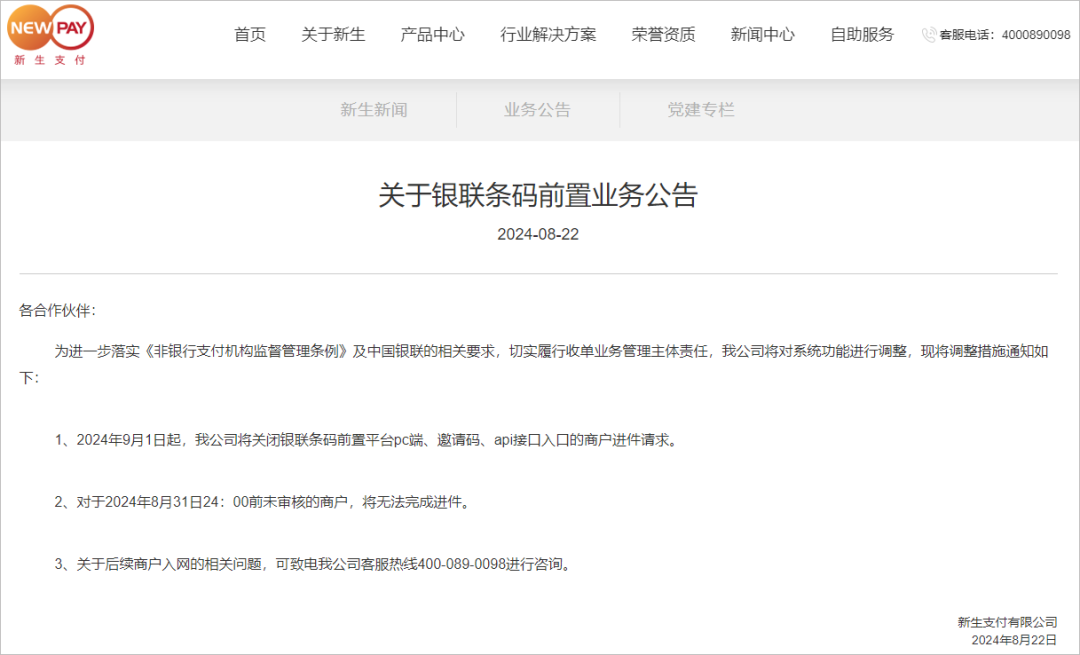Switch to the 党建专栏 tab
The height and width of the screenshot is (655, 1080).
pos(699,109)
